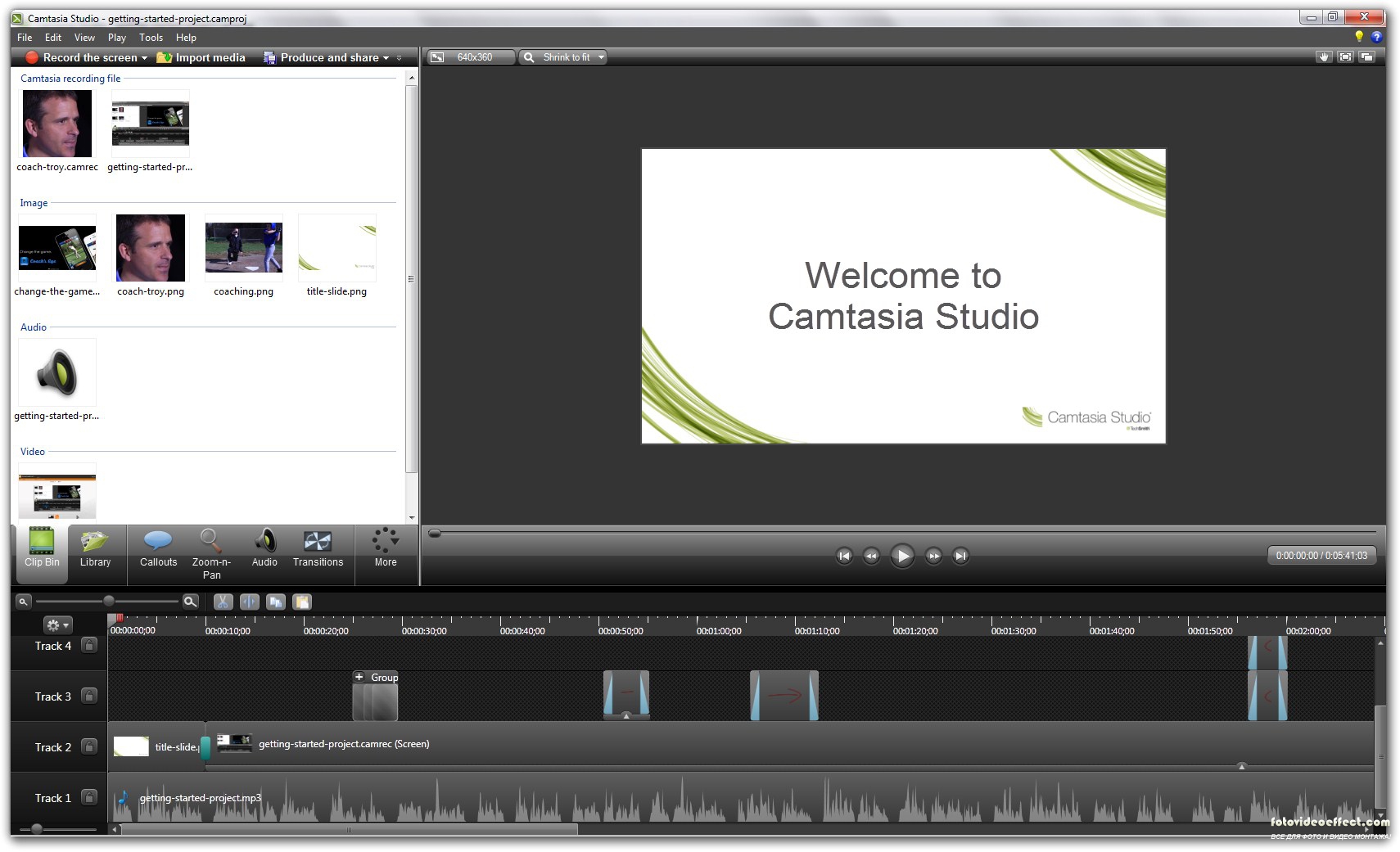Select the red arrow callout on Track 3
The image size is (1400, 852).
pyautogui.click(x=784, y=696)
